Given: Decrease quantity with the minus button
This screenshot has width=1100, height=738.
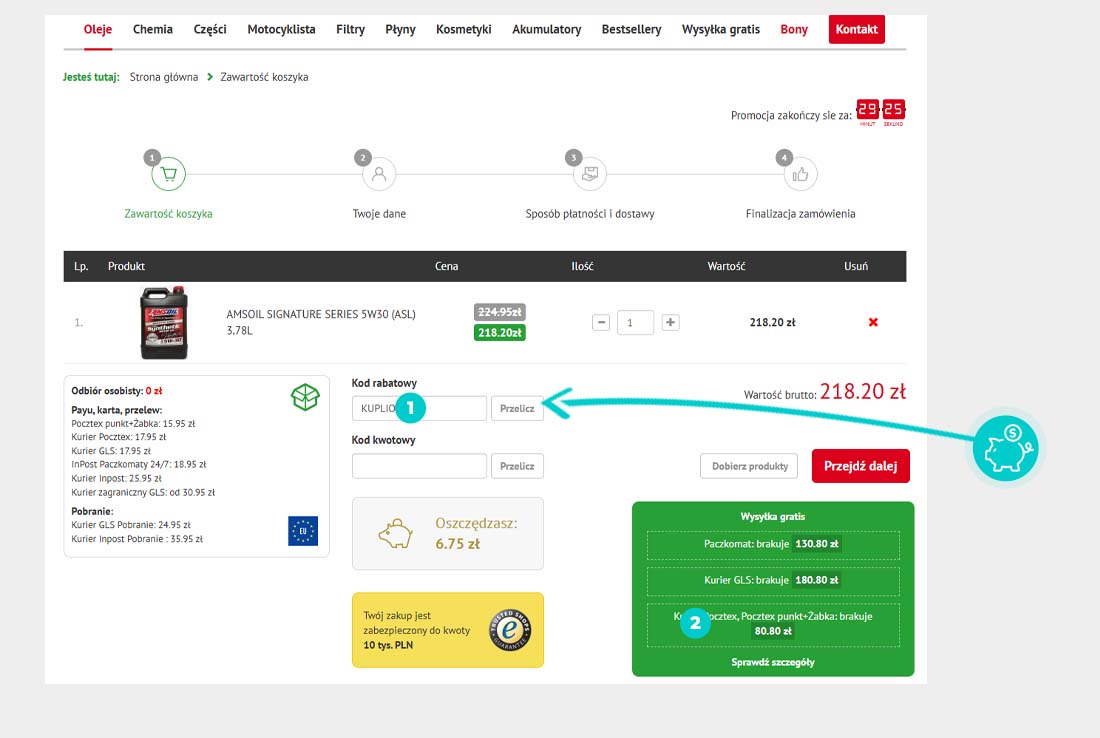Looking at the screenshot, I should point(601,322).
